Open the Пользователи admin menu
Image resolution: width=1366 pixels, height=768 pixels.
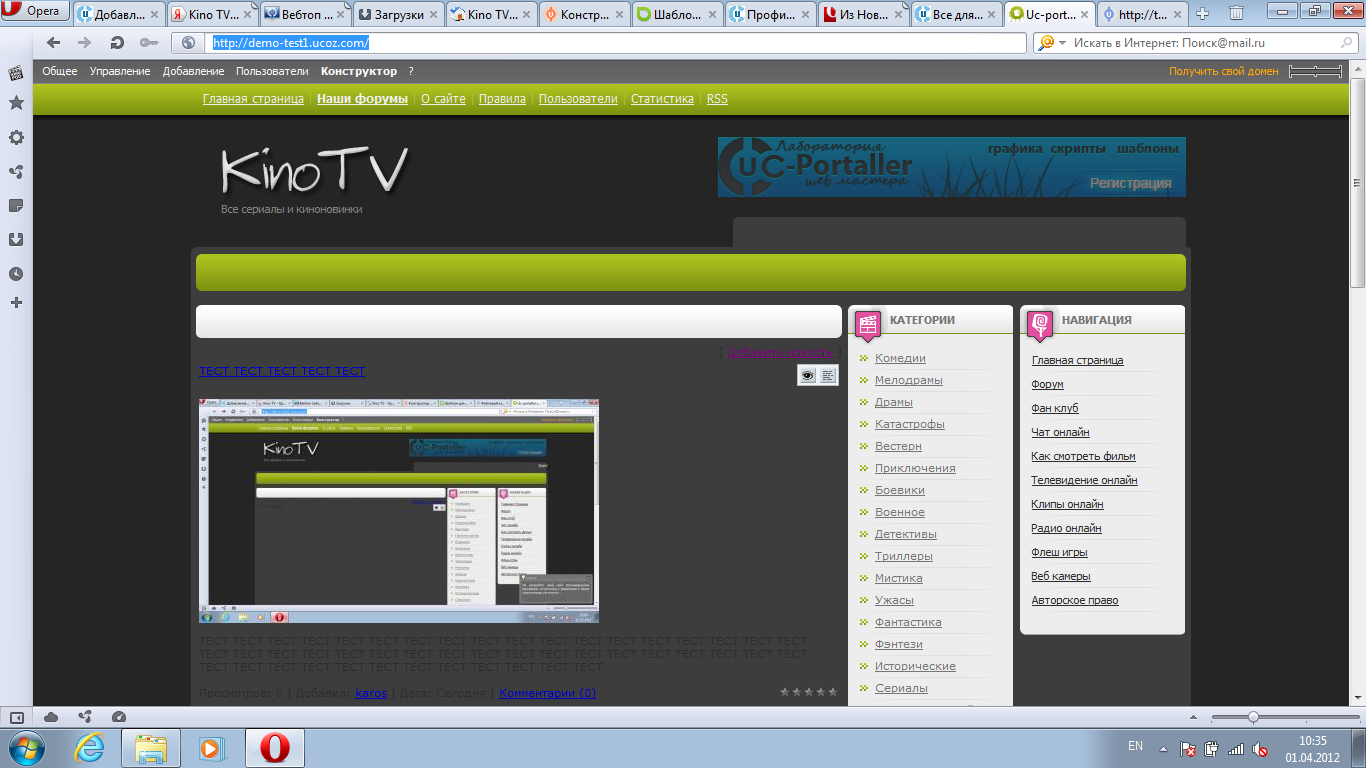(x=272, y=71)
